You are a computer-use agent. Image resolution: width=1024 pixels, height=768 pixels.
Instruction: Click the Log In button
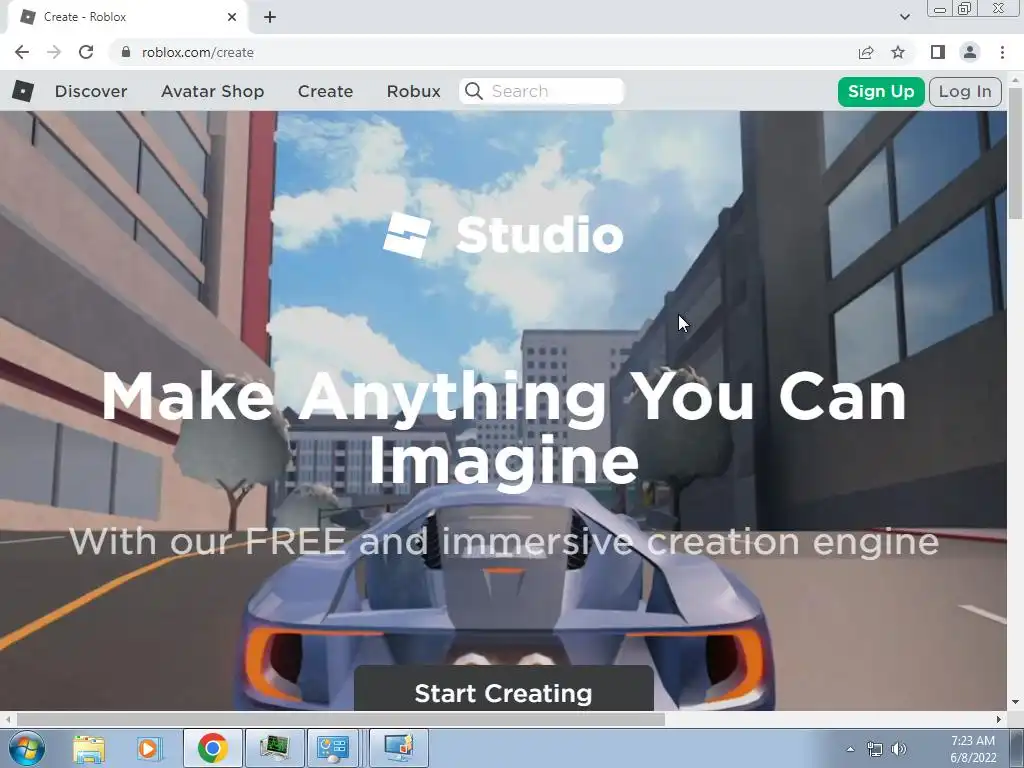(965, 91)
